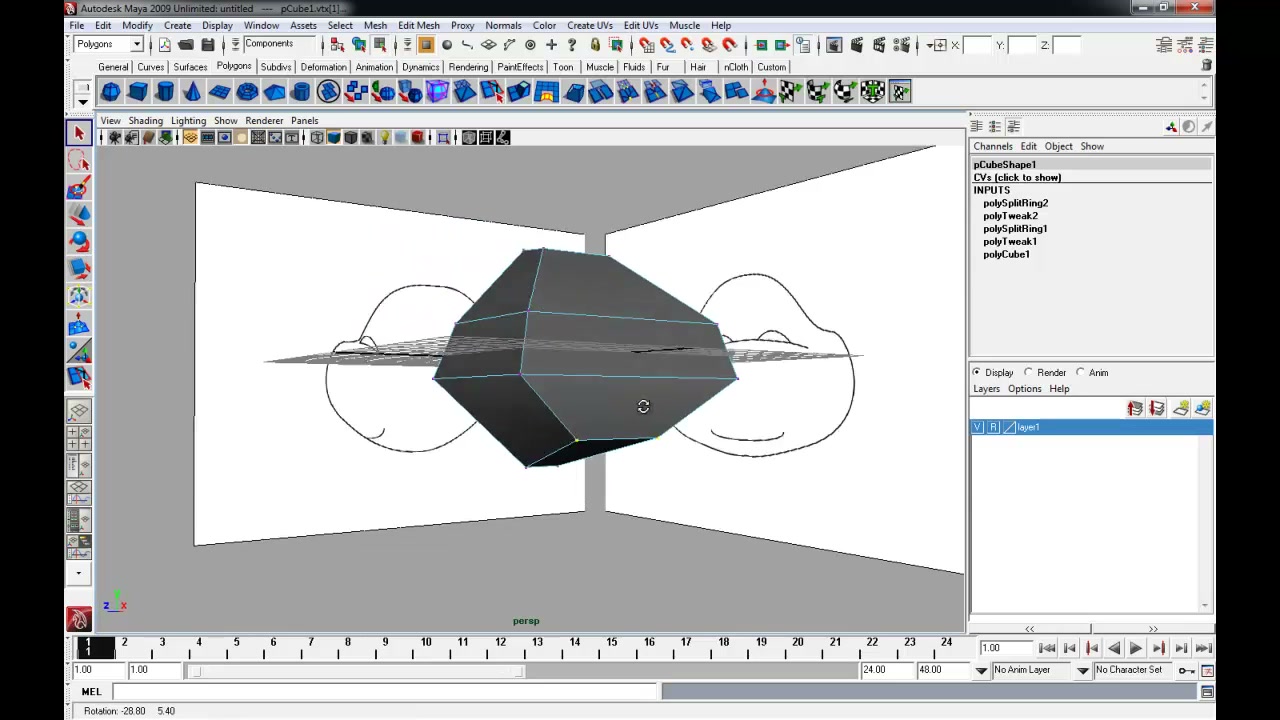Open the Mesh menu
This screenshot has width=1280, height=720.
point(375,25)
